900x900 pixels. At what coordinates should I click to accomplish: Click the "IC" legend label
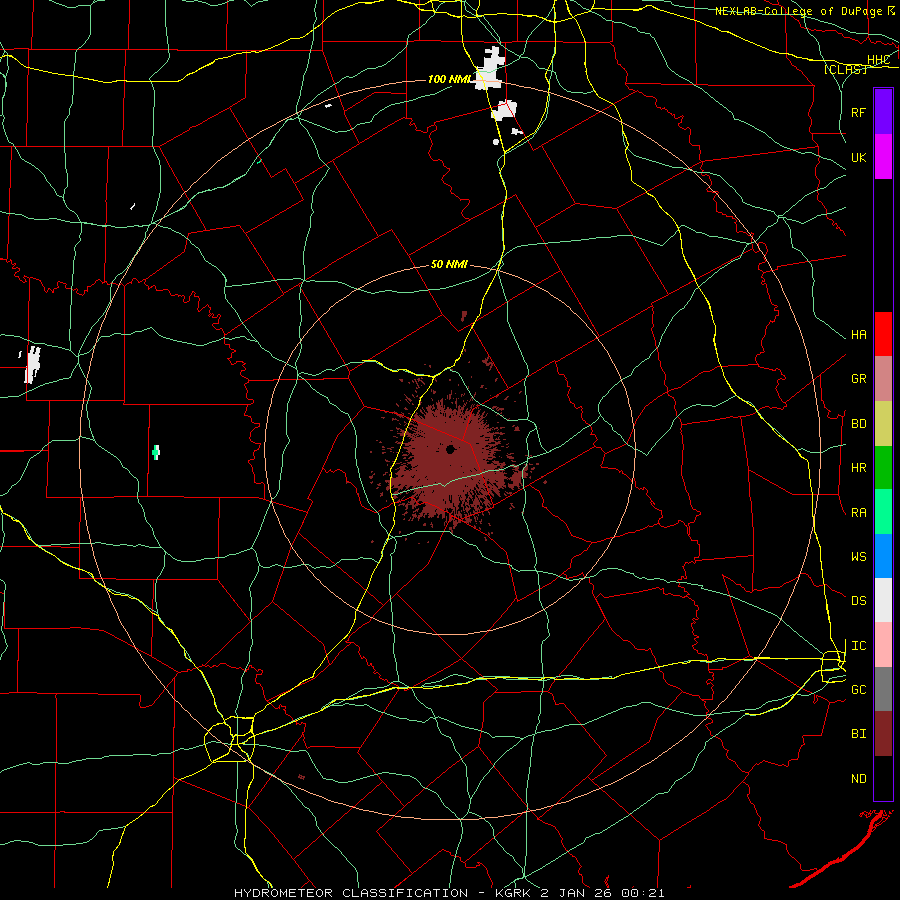pyautogui.click(x=859, y=646)
